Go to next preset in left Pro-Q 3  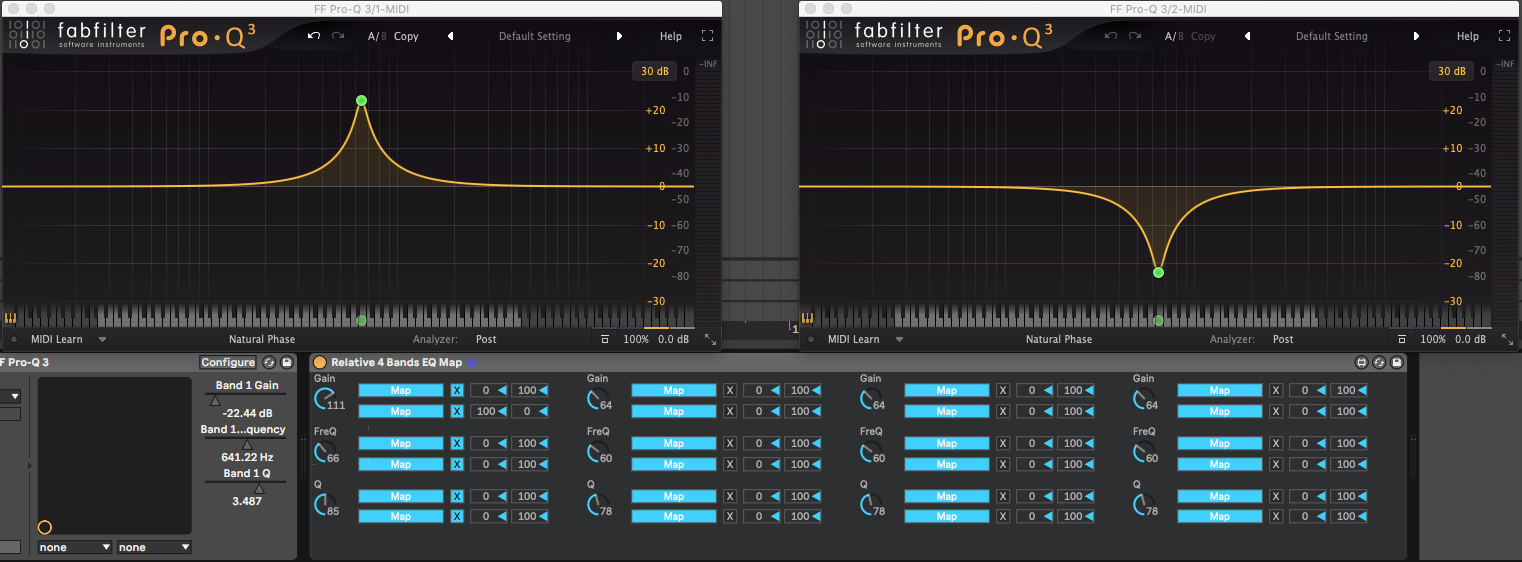pos(619,36)
